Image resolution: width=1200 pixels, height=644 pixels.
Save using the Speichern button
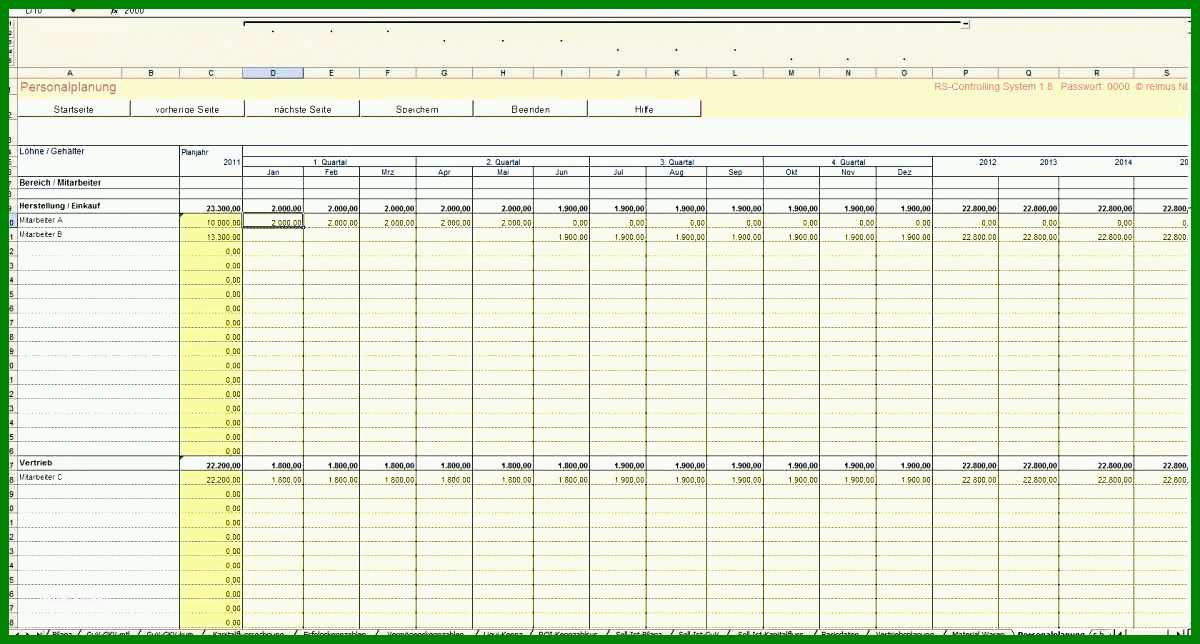[417, 109]
